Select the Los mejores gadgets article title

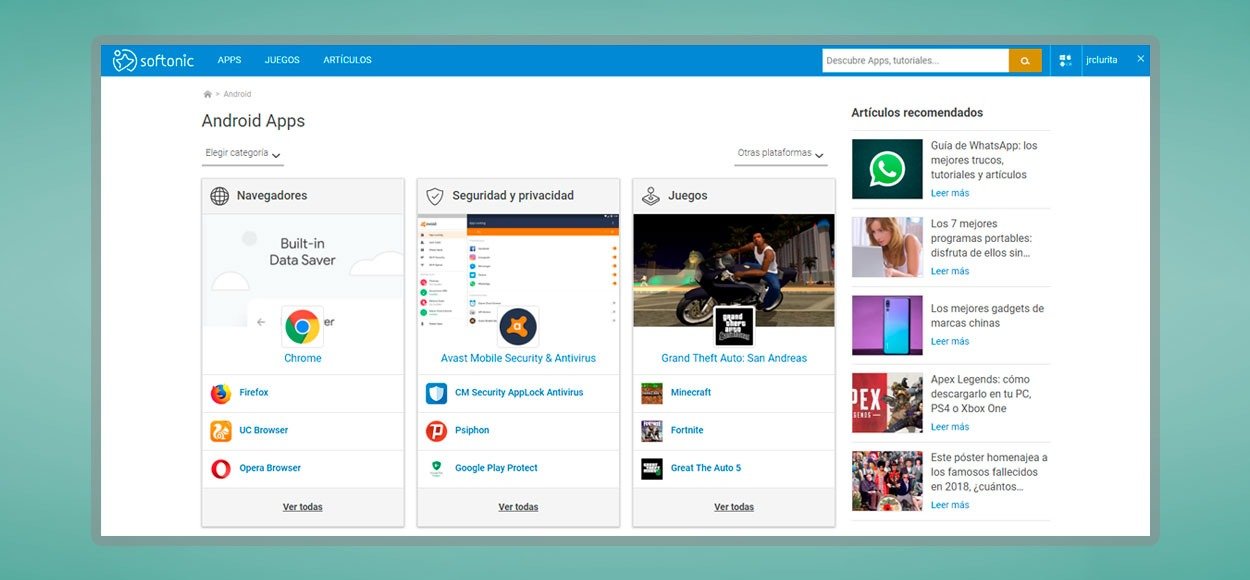point(987,316)
